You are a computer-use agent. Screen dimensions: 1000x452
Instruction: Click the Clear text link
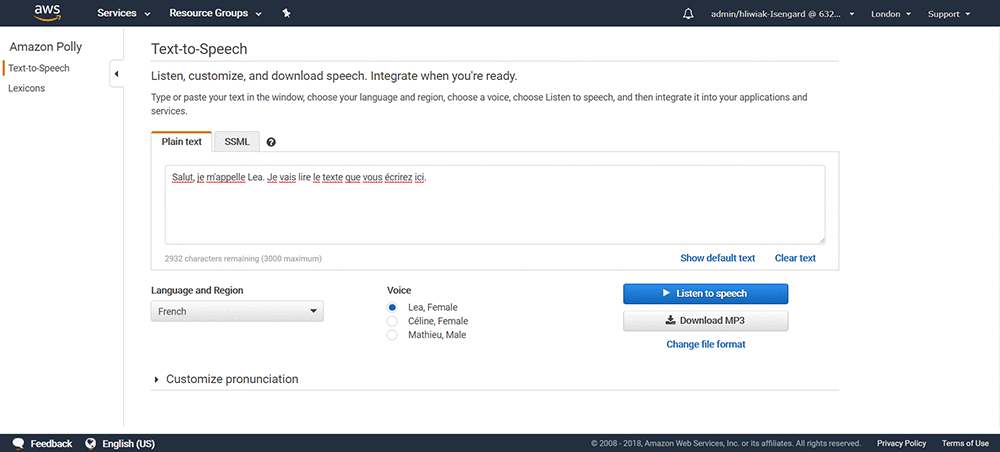(795, 258)
